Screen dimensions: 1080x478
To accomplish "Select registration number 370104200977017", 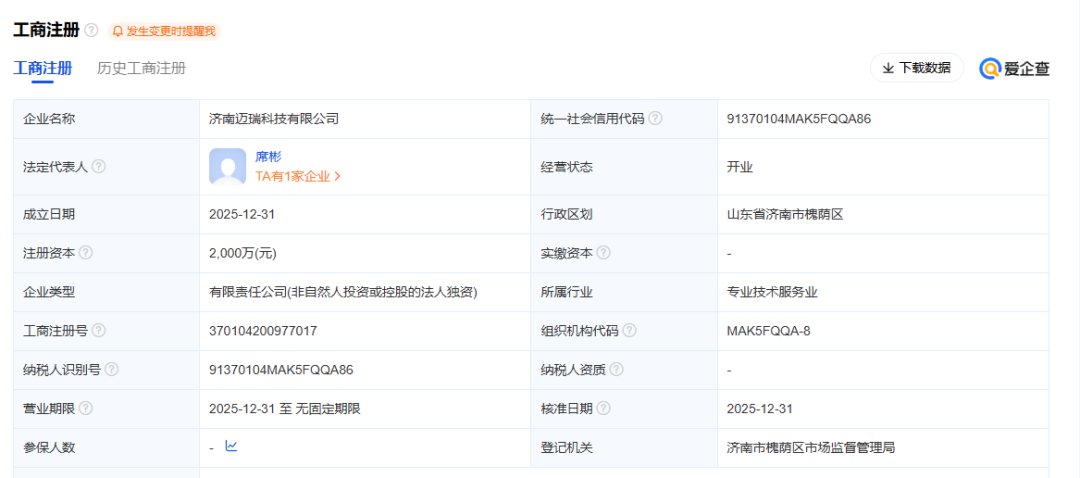I will point(263,331).
